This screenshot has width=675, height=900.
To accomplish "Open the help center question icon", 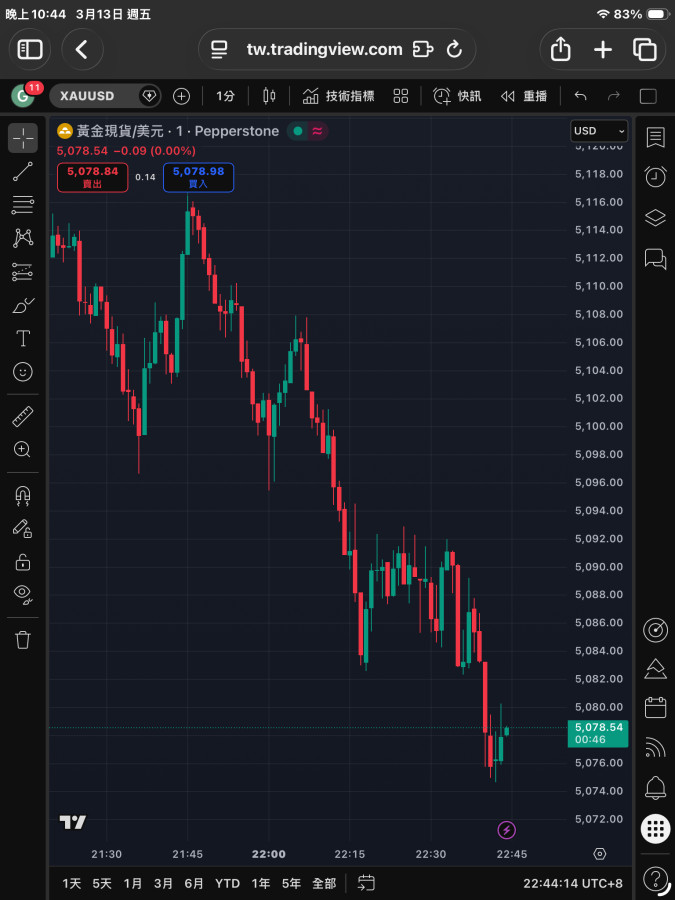I will coord(655,878).
